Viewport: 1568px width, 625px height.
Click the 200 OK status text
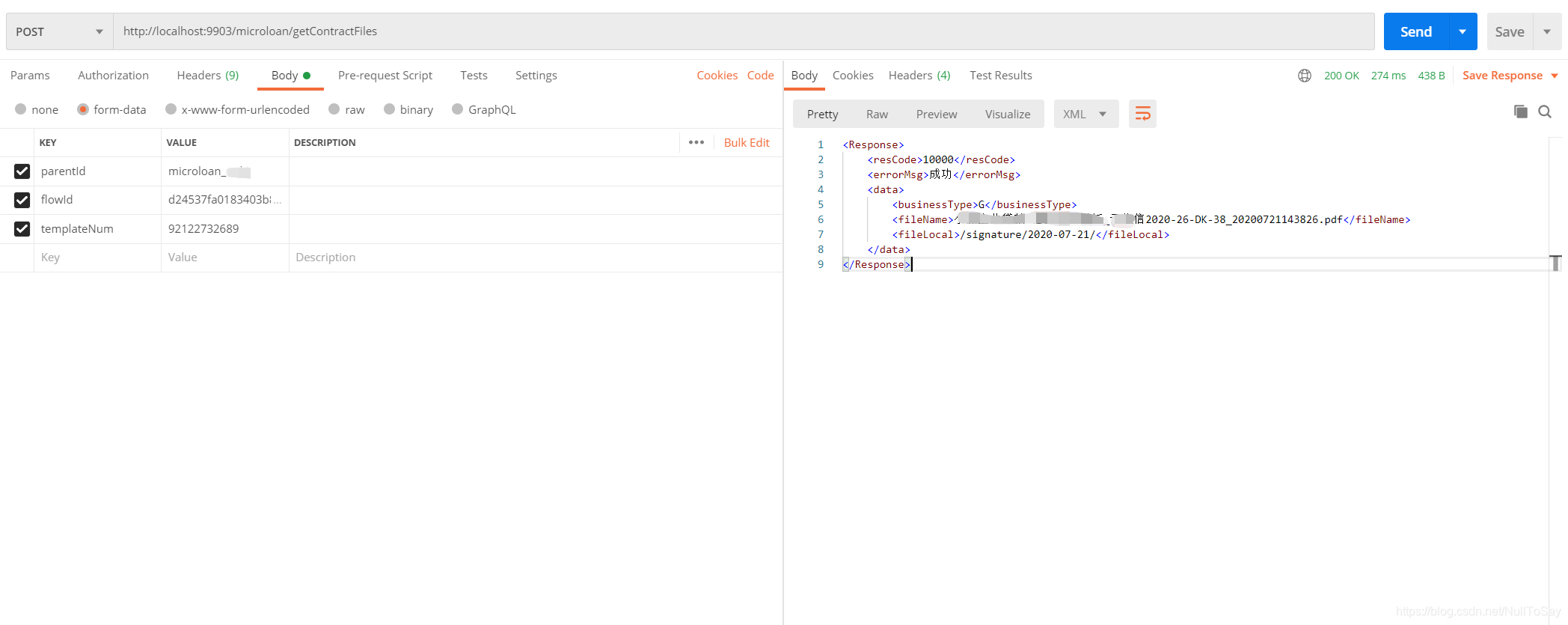1341,76
